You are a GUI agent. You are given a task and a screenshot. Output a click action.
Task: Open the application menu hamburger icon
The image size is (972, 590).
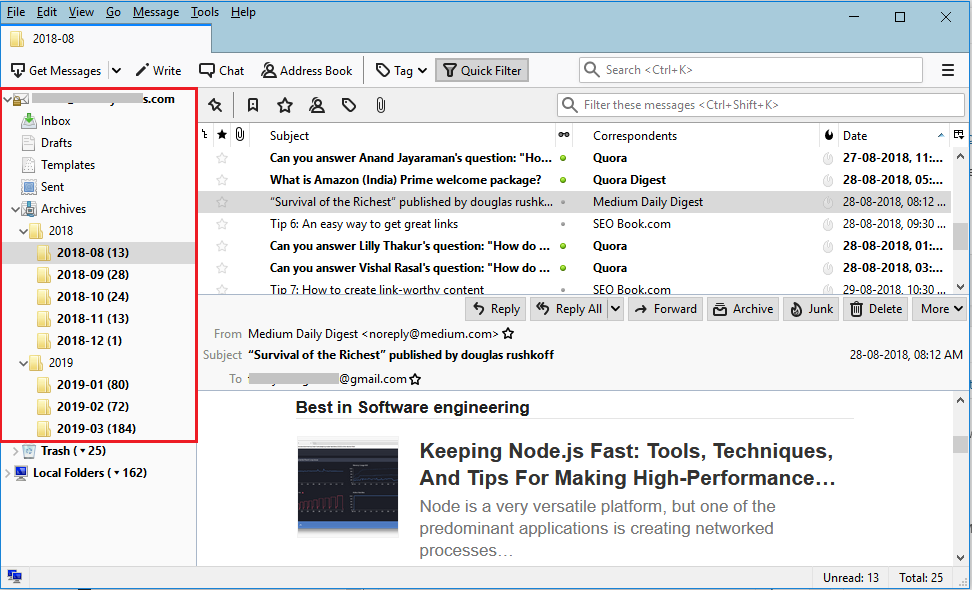pos(947,70)
